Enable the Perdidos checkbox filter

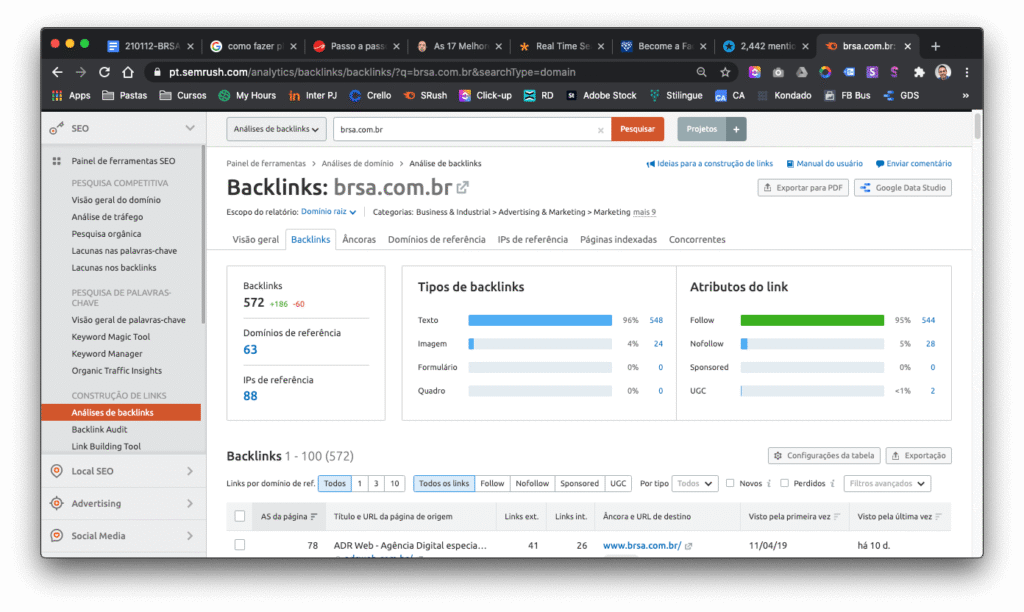pyautogui.click(x=784, y=483)
